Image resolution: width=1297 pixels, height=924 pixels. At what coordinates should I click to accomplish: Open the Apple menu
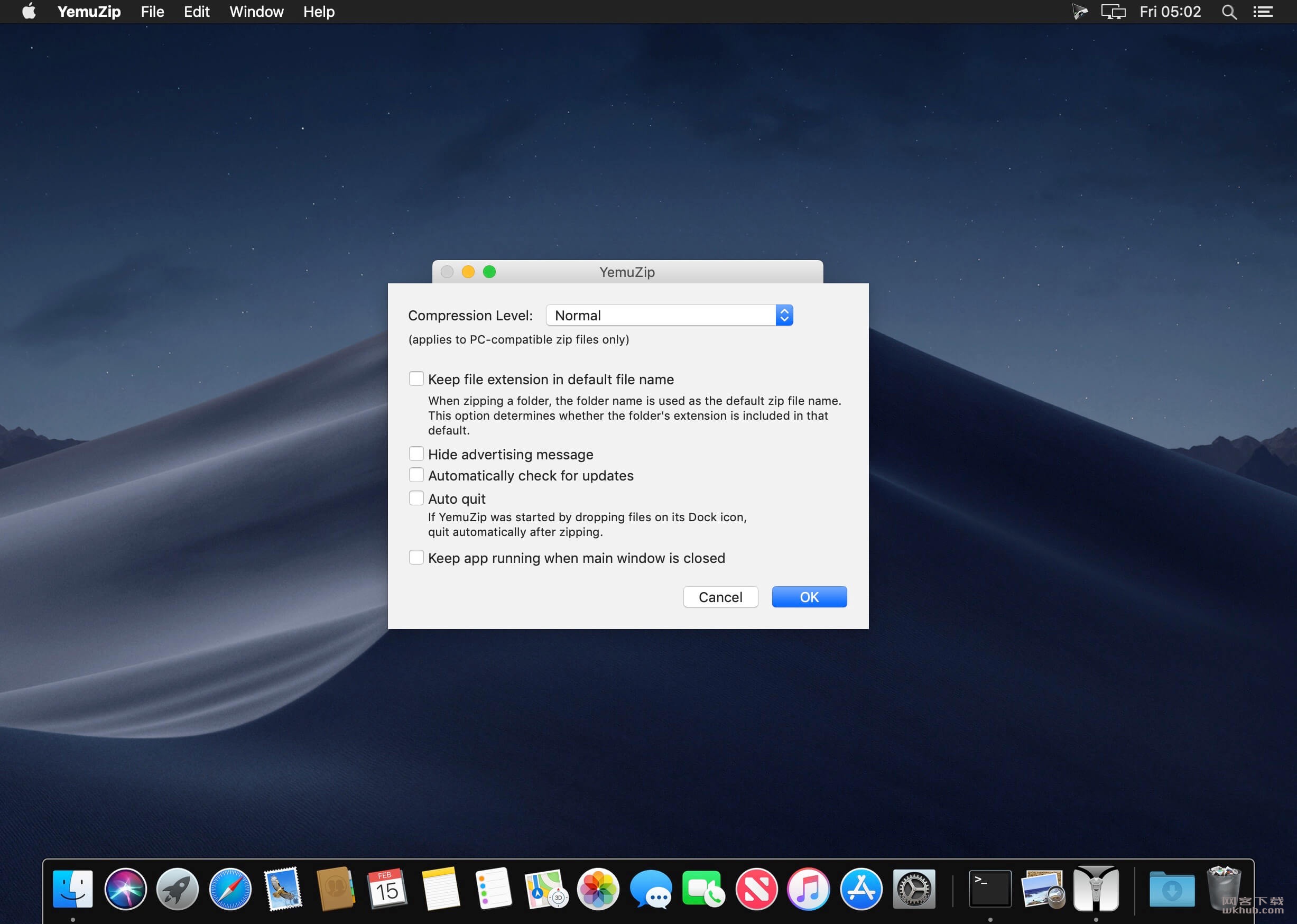point(29,12)
